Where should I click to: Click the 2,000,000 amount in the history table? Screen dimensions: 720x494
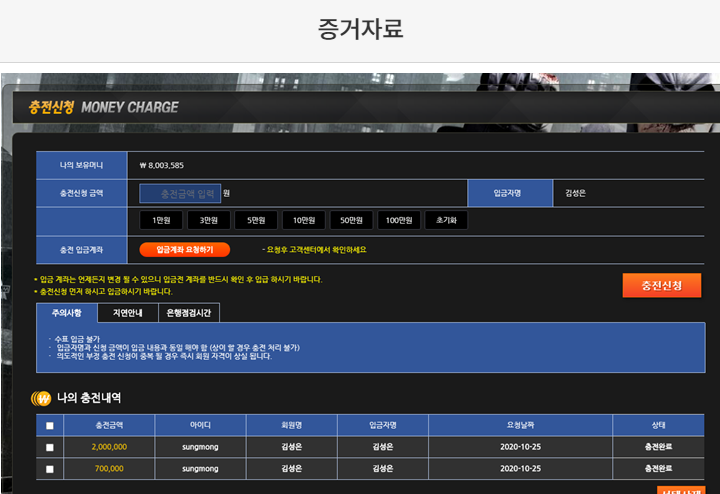109,447
